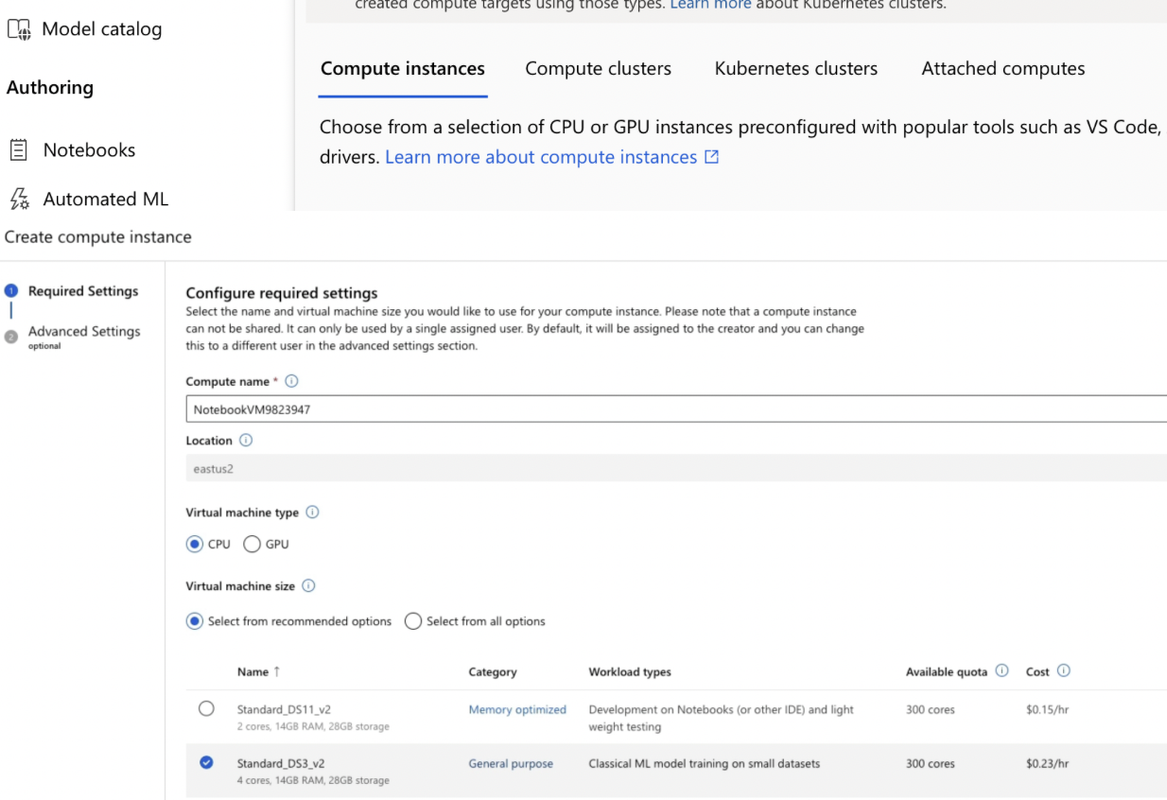Open Model catalog menu item

[x=102, y=29]
